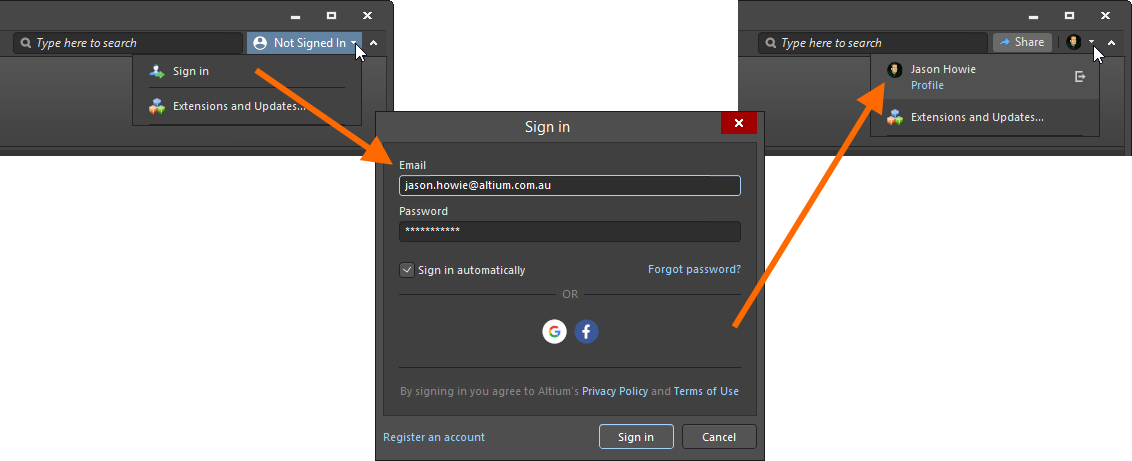
Task: Click into the Email input field
Action: [x=569, y=185]
